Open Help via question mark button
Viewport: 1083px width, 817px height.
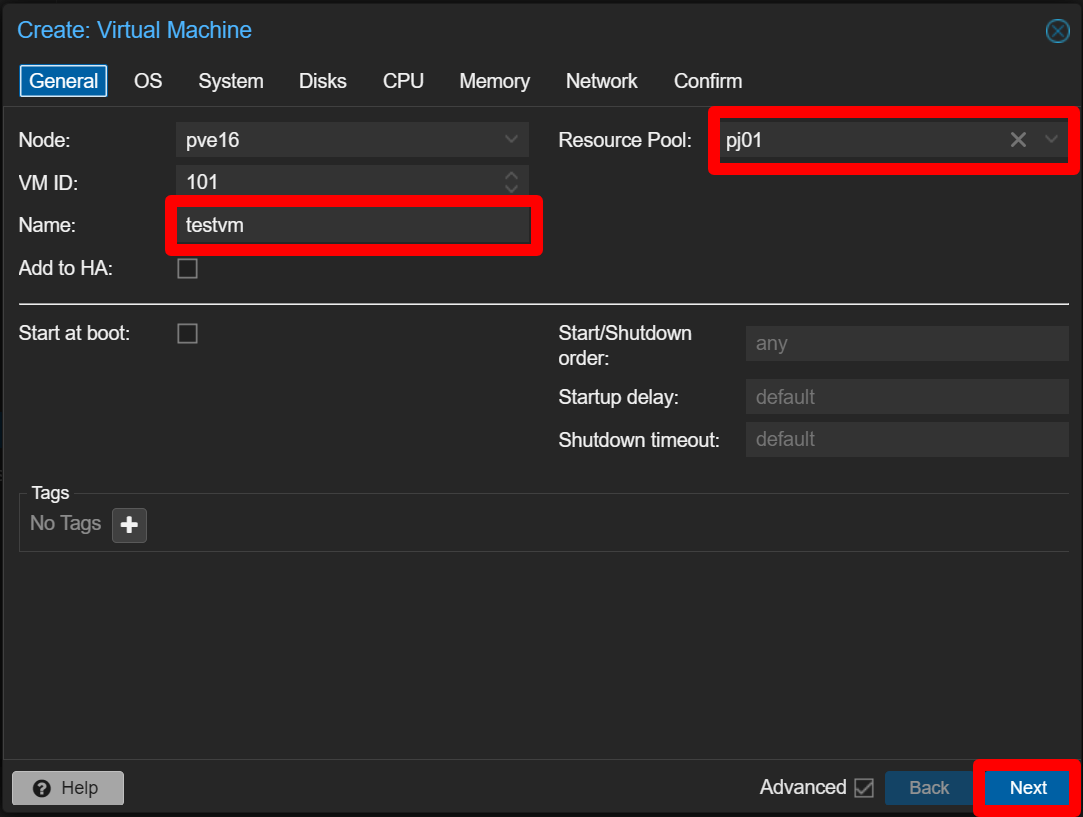[68, 788]
